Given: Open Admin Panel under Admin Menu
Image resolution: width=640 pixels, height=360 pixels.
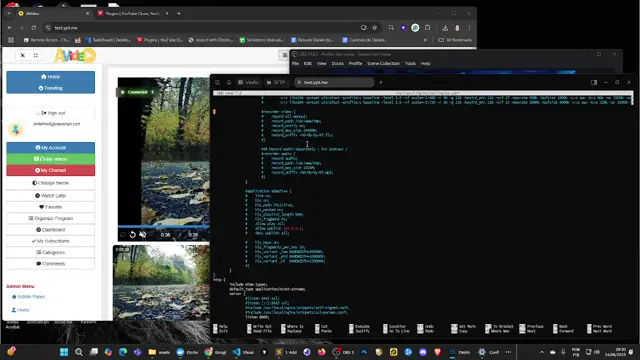Looking at the screenshot, I should point(28,297).
